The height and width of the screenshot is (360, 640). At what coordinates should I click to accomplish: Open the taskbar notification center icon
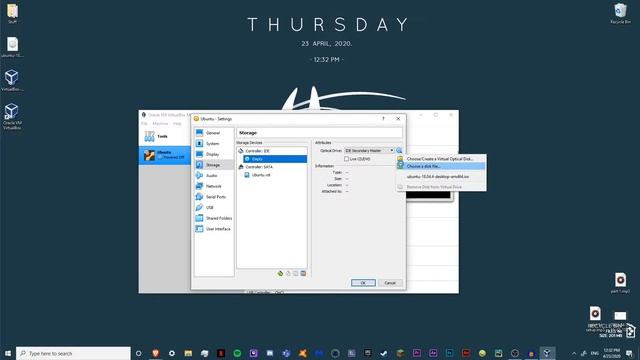(x=630, y=353)
